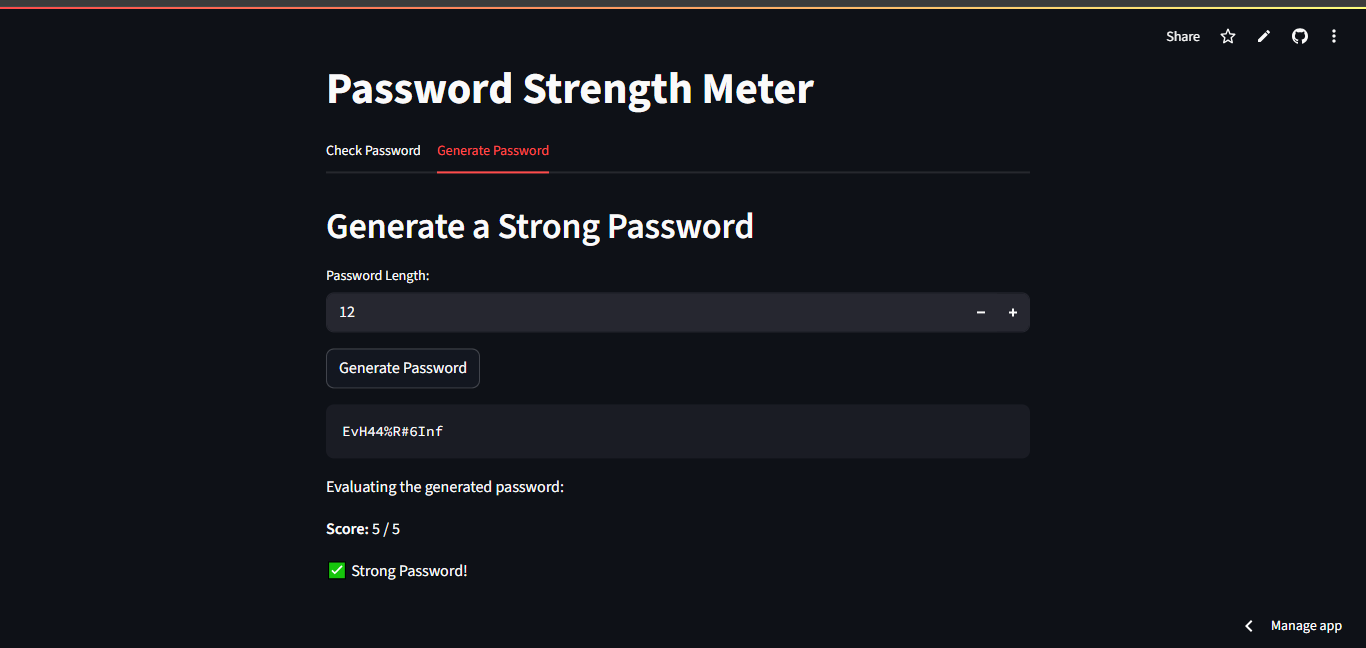Click the Evaluating the generated password text

pos(445,488)
